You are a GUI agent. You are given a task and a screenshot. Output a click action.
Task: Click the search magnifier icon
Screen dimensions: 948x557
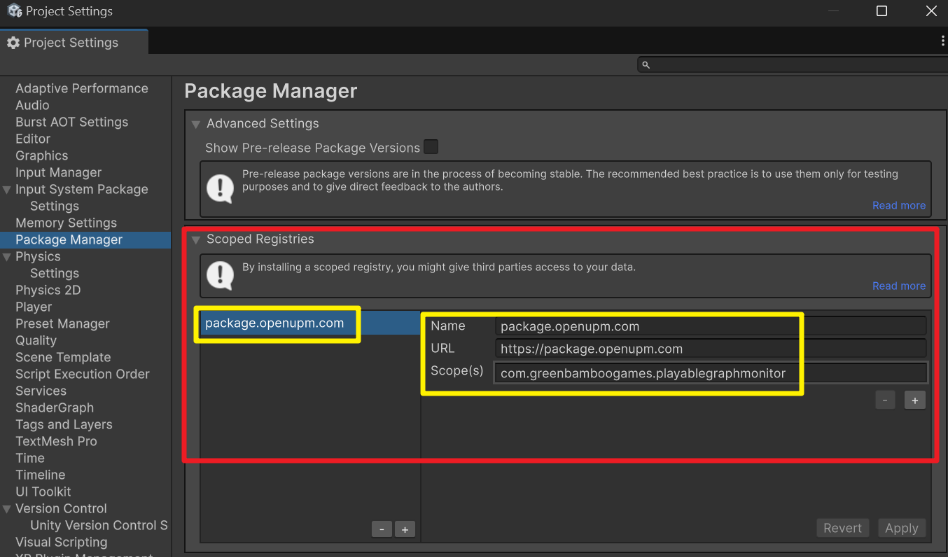click(646, 65)
